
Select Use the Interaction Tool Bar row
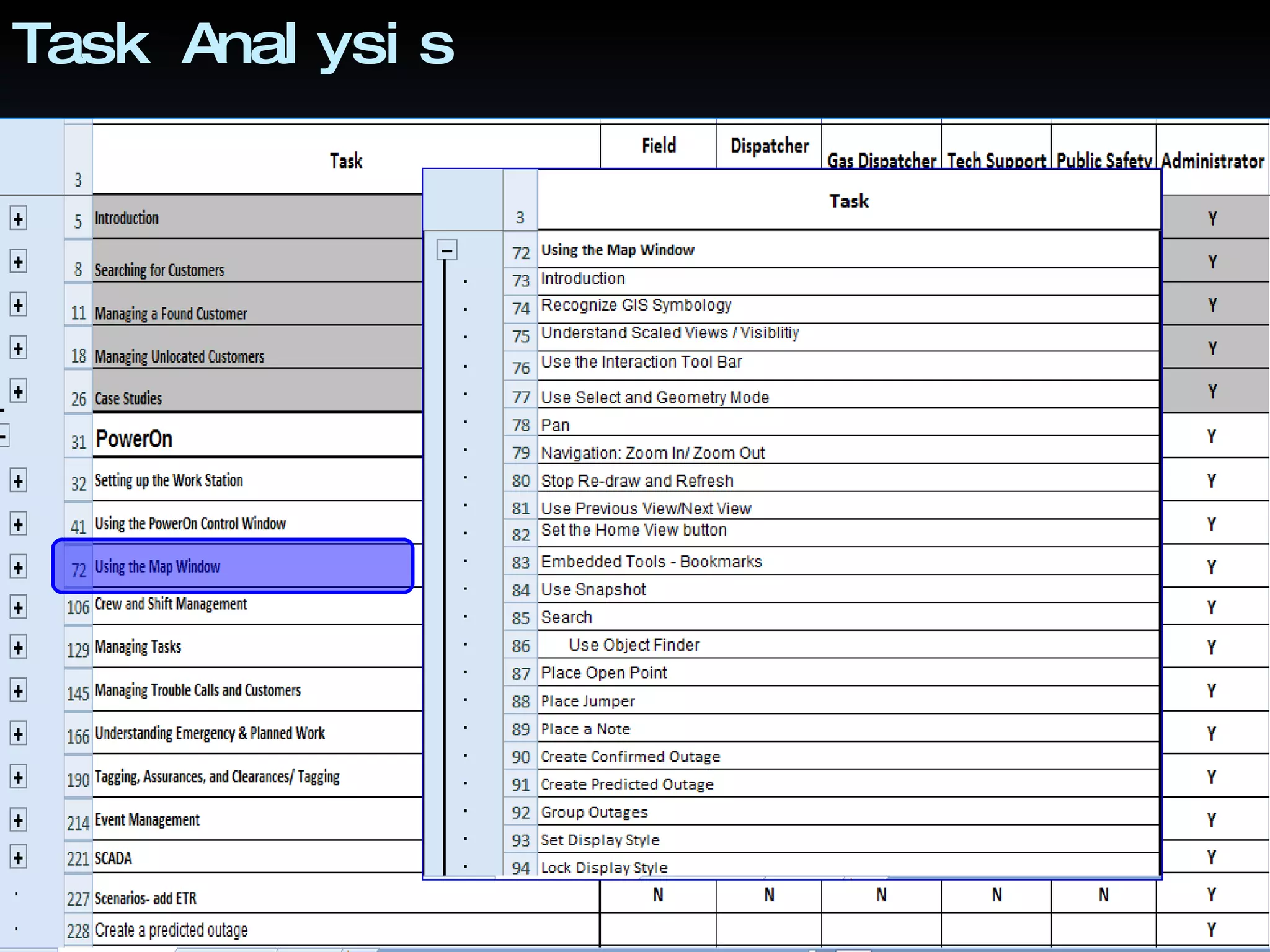point(848,366)
